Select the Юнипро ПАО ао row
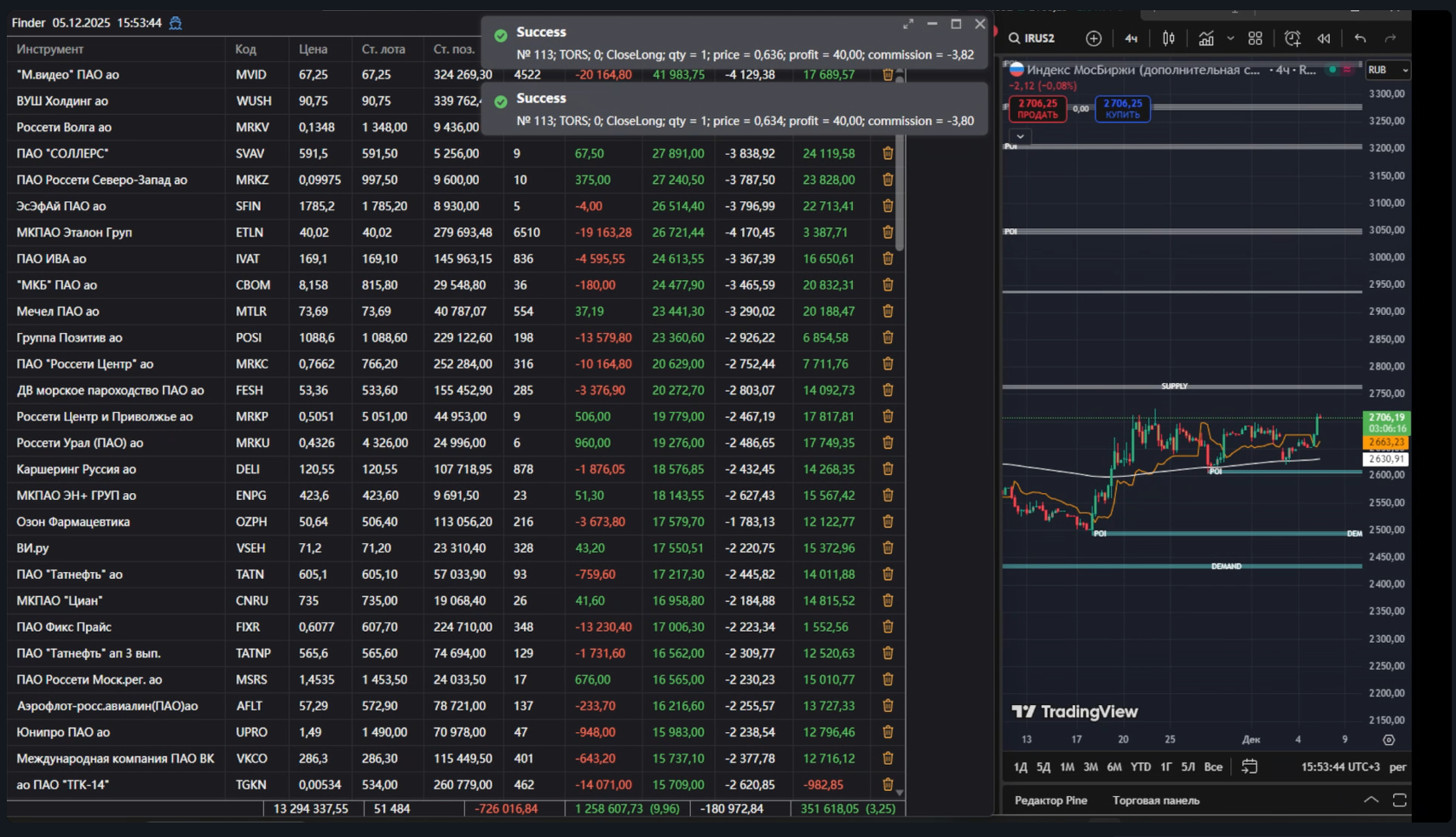Image resolution: width=1456 pixels, height=837 pixels. (456, 732)
